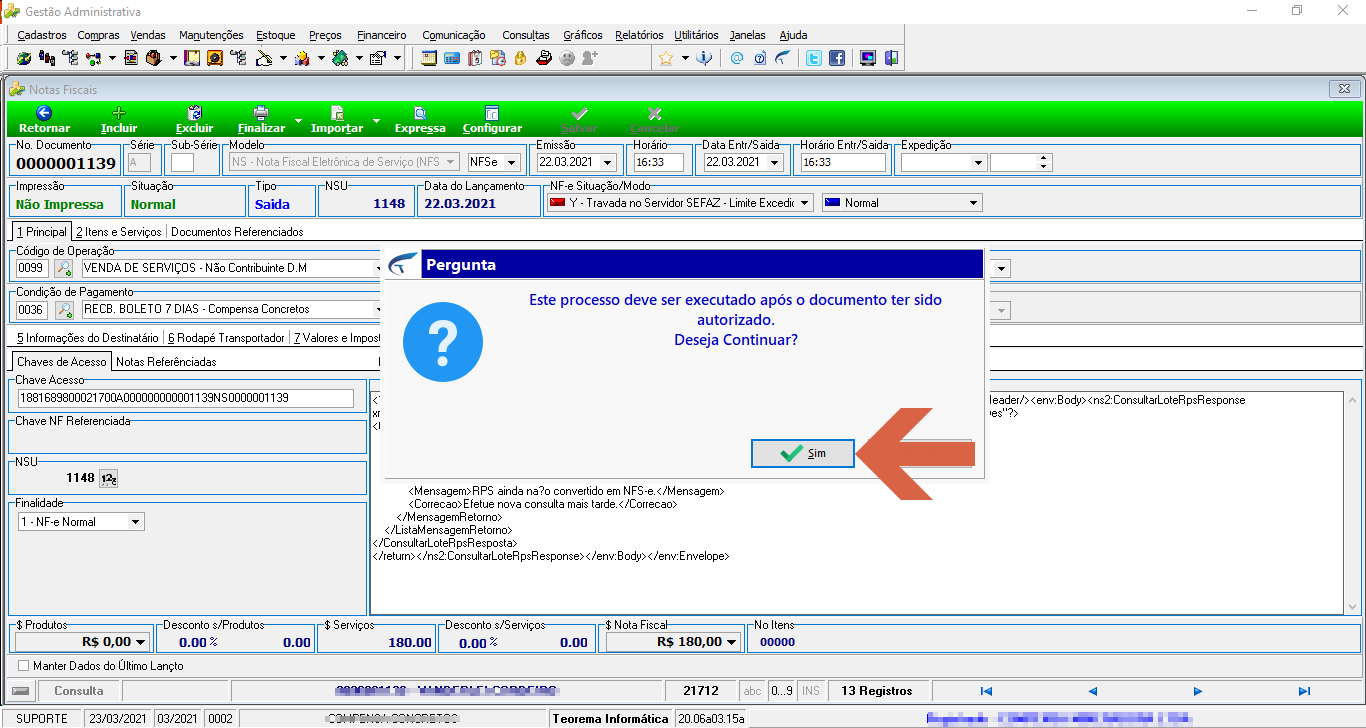The height and width of the screenshot is (728, 1366).
Task: Open the NF-e Situação SEFAZ status dropdown
Action: pos(804,203)
